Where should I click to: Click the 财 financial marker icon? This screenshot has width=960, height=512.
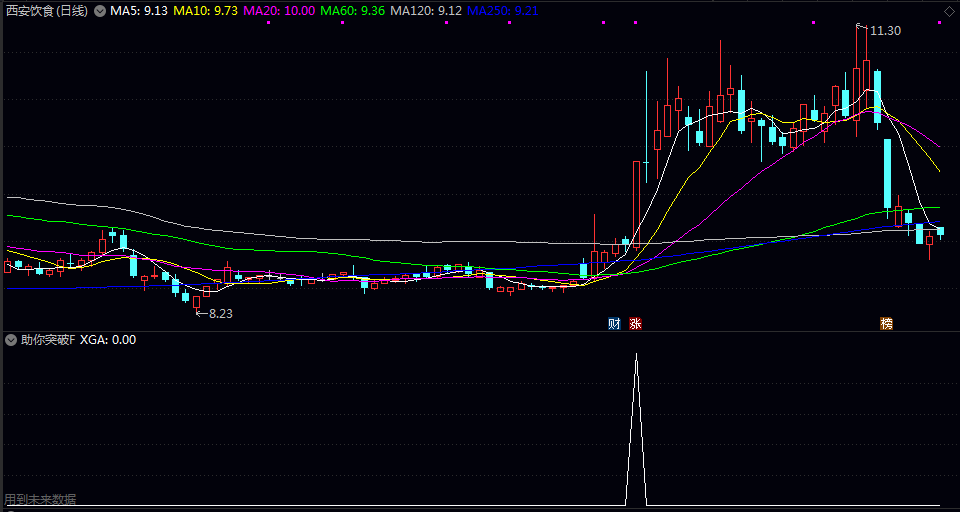[614, 324]
